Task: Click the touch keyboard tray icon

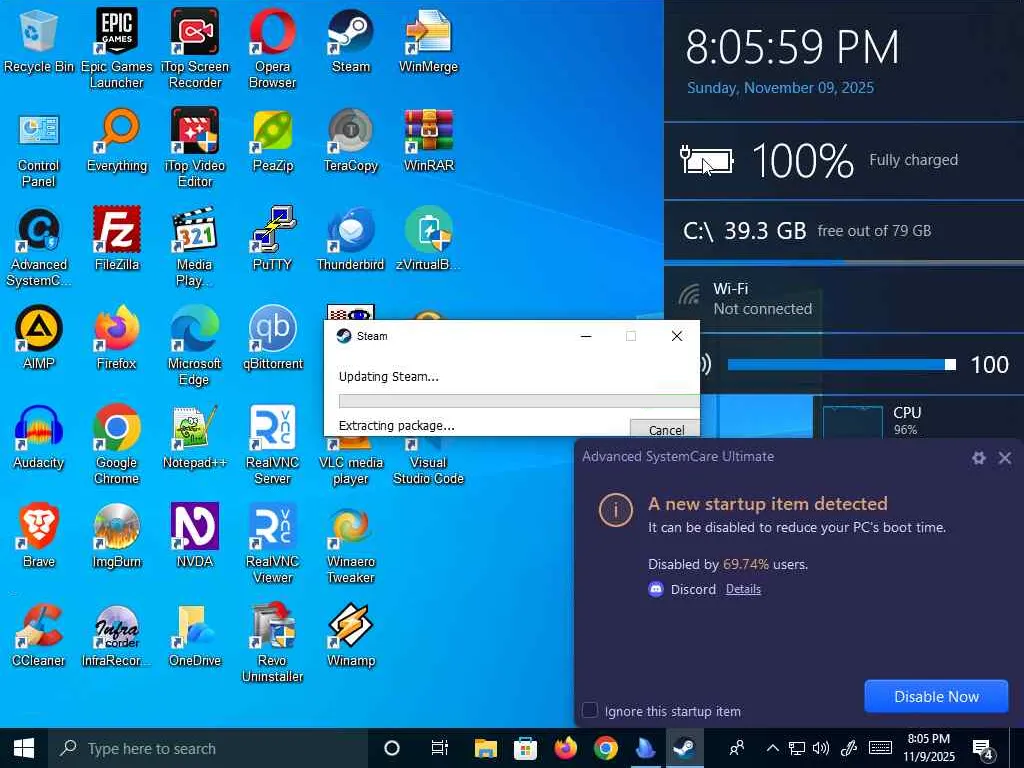Action: [x=880, y=748]
